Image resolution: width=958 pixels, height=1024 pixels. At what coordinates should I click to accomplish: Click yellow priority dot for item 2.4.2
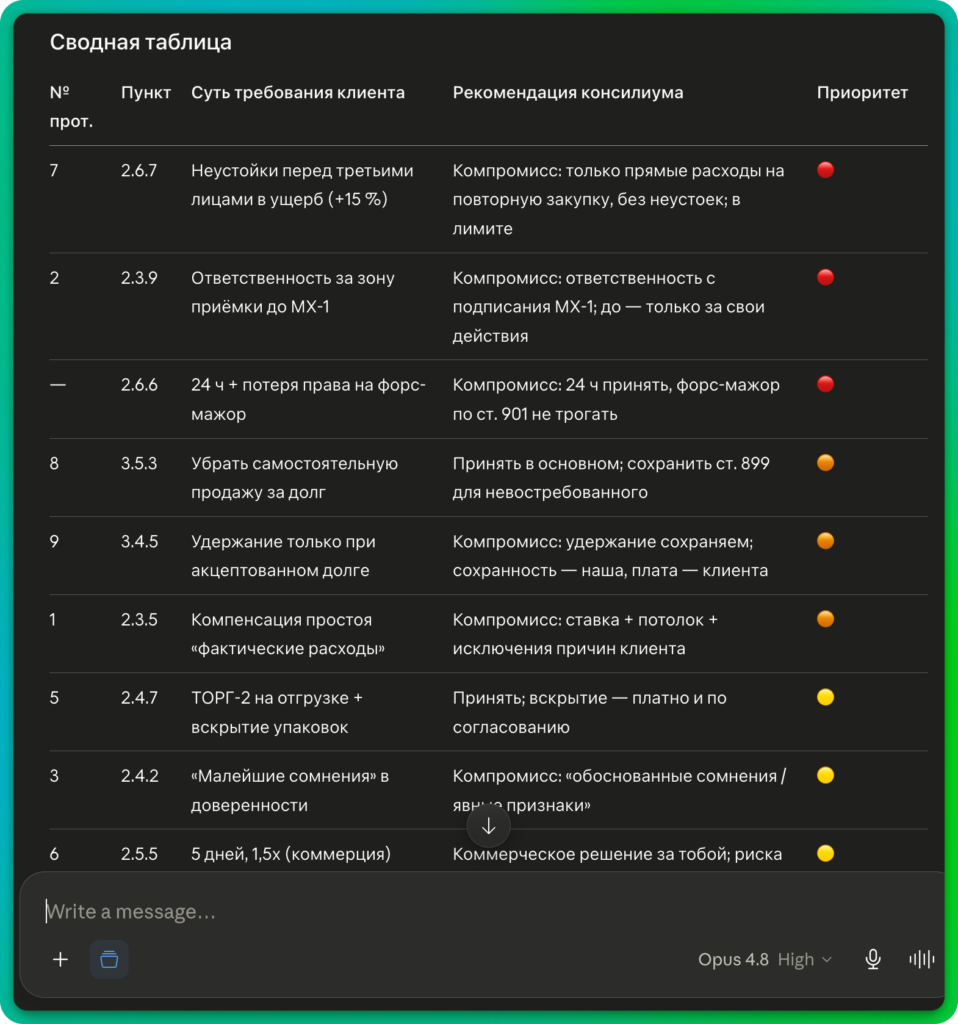(x=825, y=776)
